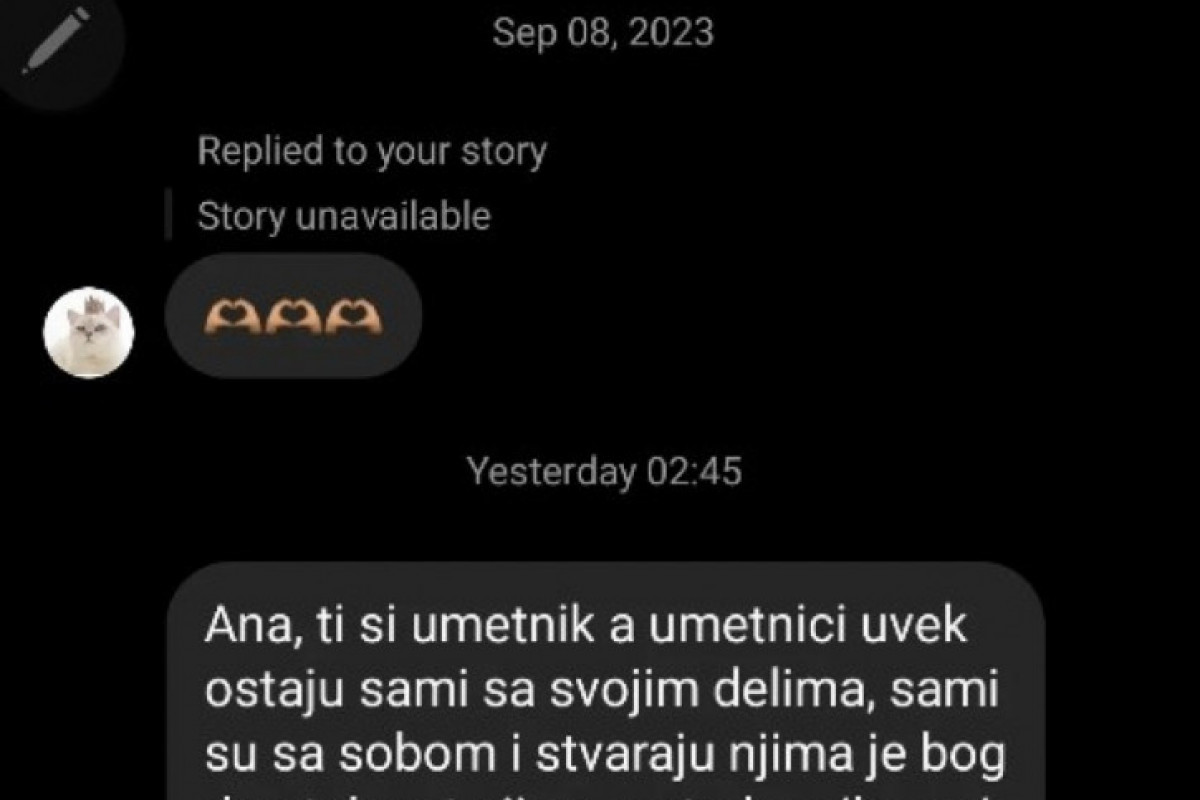Viewport: 1200px width, 800px height.
Task: Open the white cat profile avatar
Action: 89,333
